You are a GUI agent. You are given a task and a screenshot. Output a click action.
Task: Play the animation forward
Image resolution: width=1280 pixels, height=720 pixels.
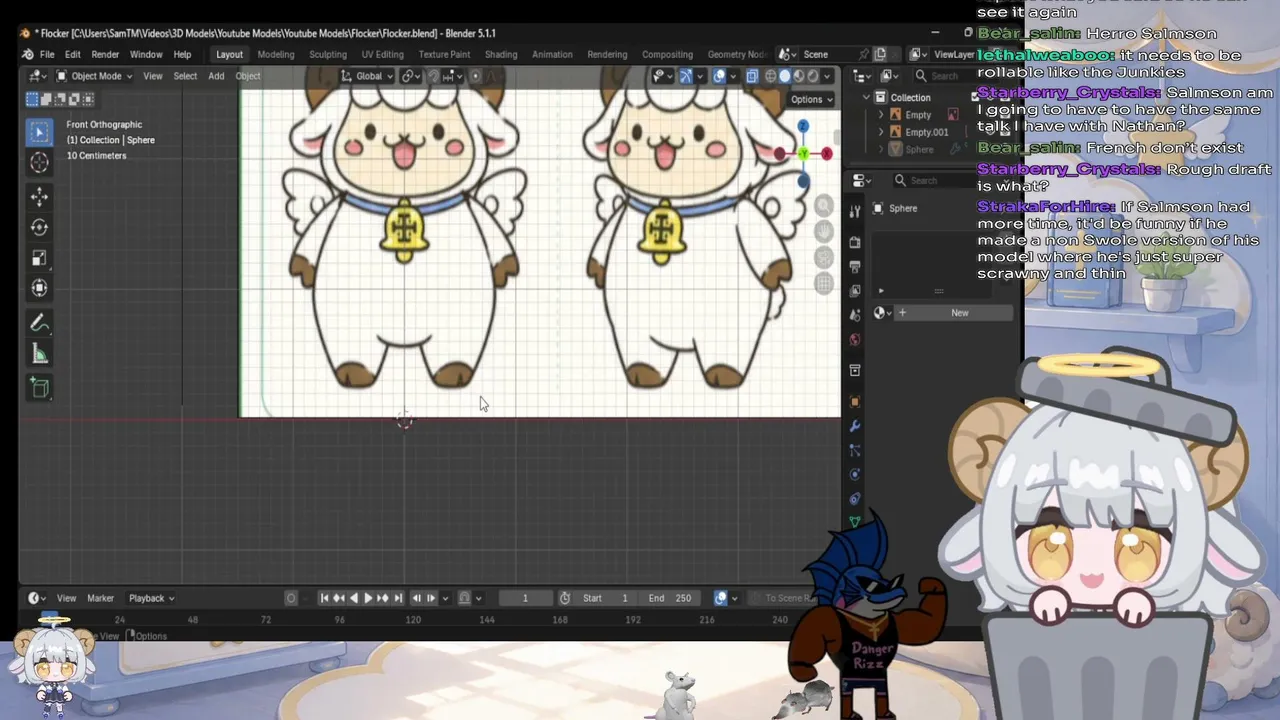[368, 598]
